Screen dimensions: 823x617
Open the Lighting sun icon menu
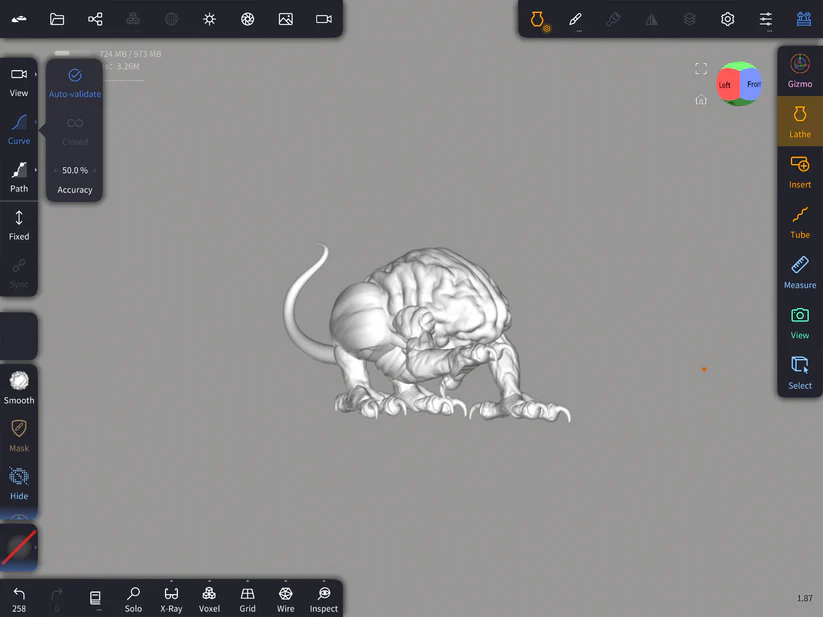coord(209,19)
